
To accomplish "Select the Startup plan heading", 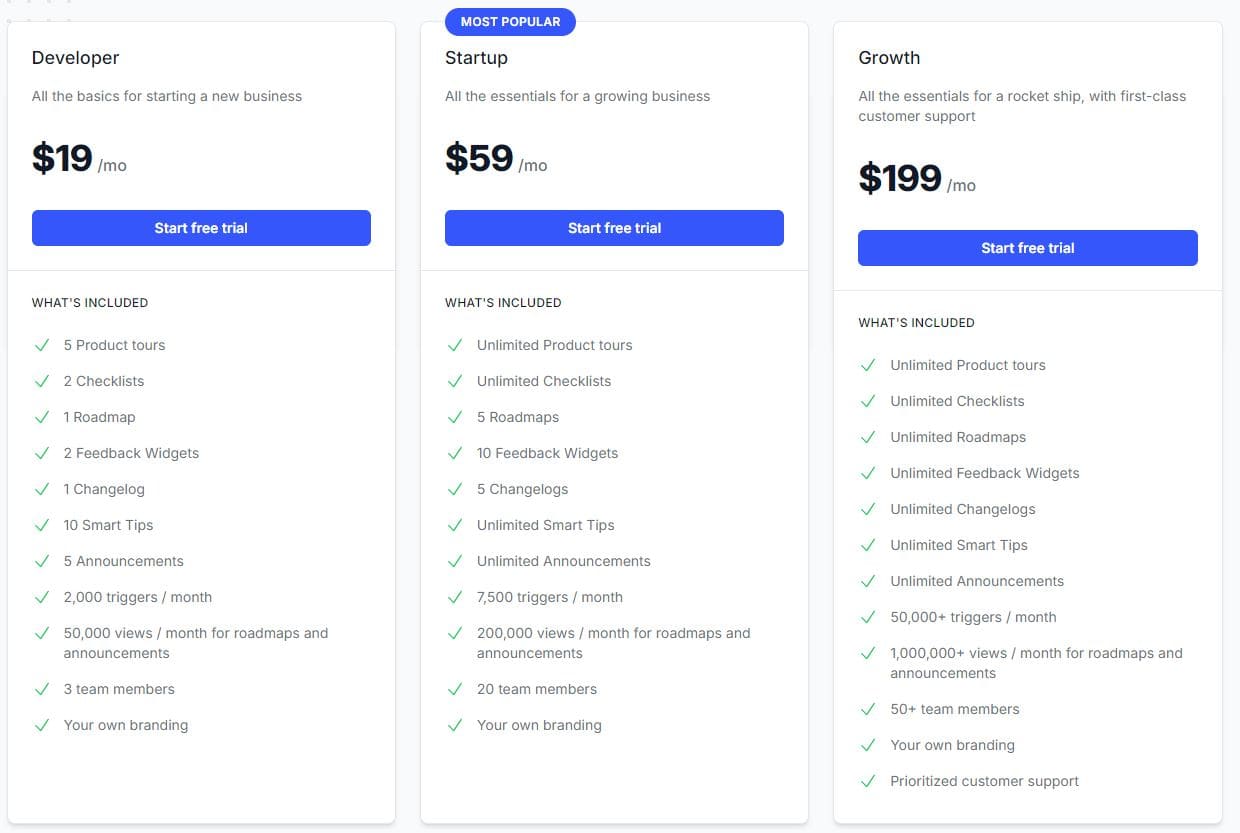I will (x=476, y=58).
